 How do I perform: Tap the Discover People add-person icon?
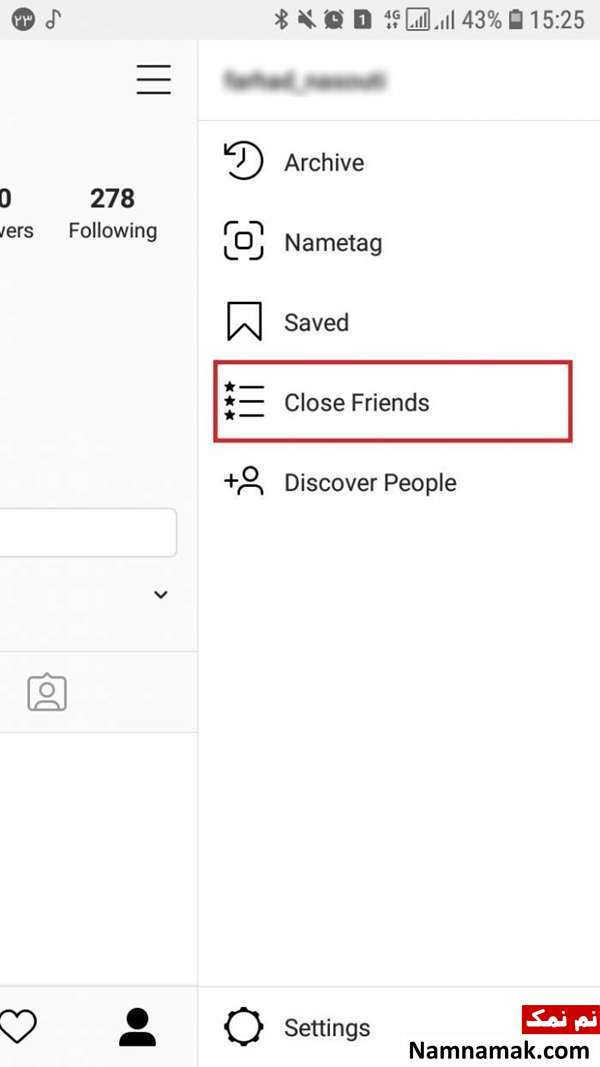point(244,481)
